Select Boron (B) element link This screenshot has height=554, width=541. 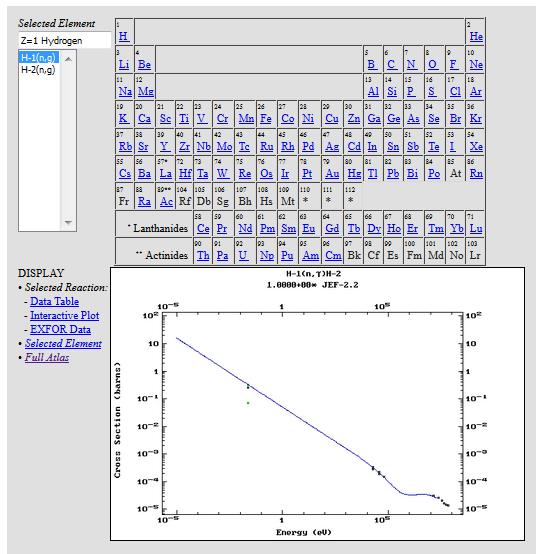(x=371, y=64)
